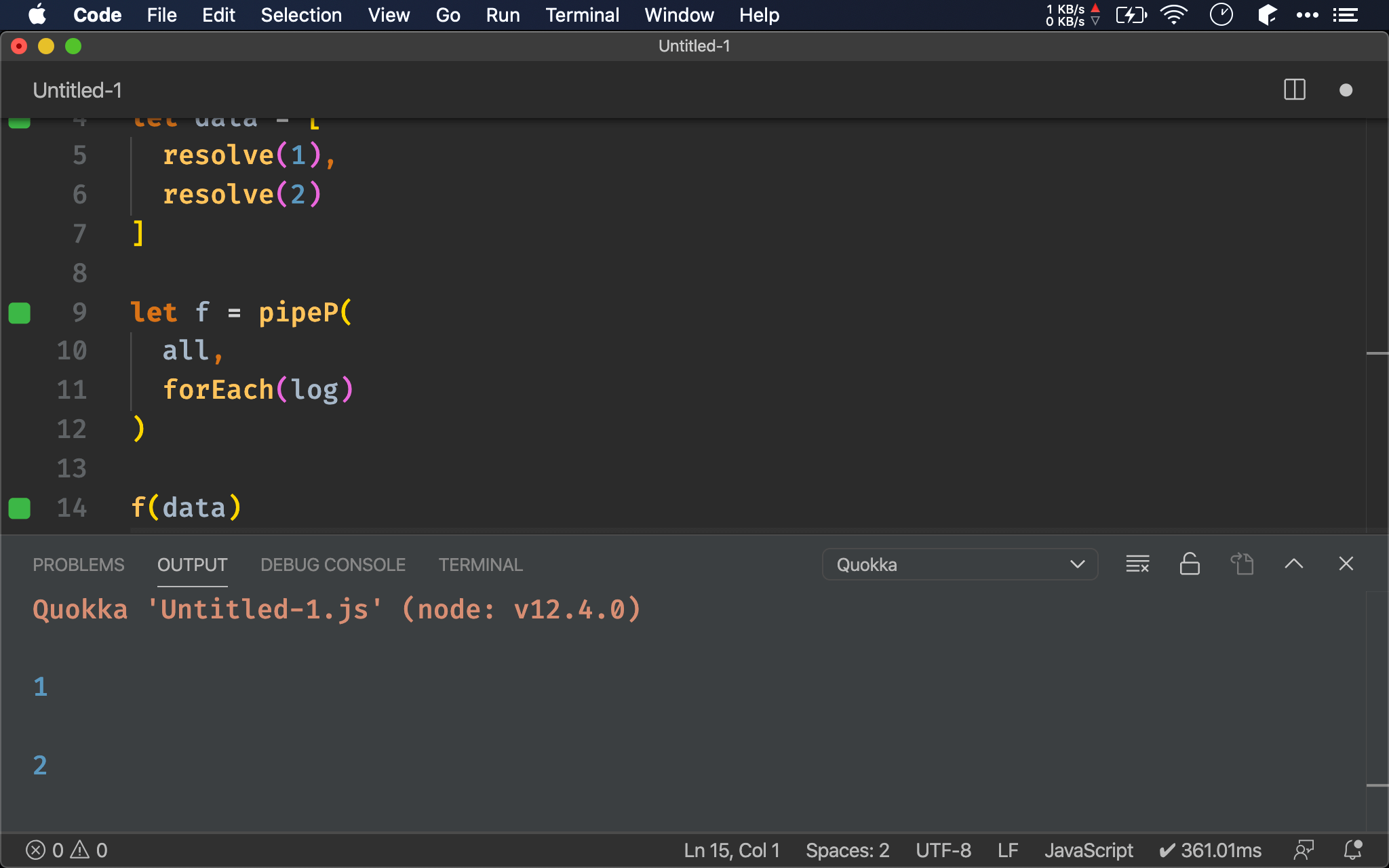Click resolve(1) on line 5

(x=243, y=155)
